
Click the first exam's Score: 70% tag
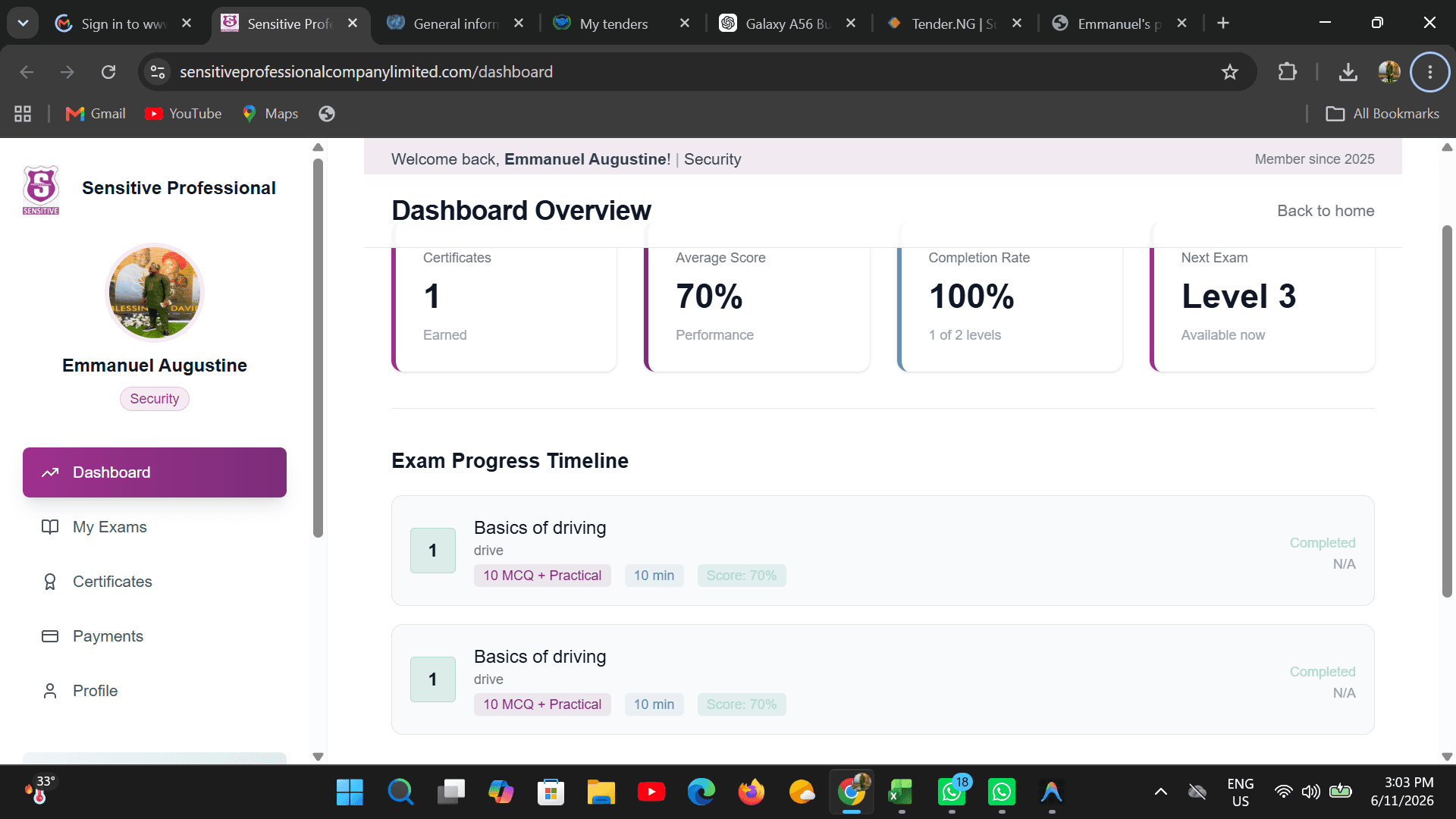(742, 576)
